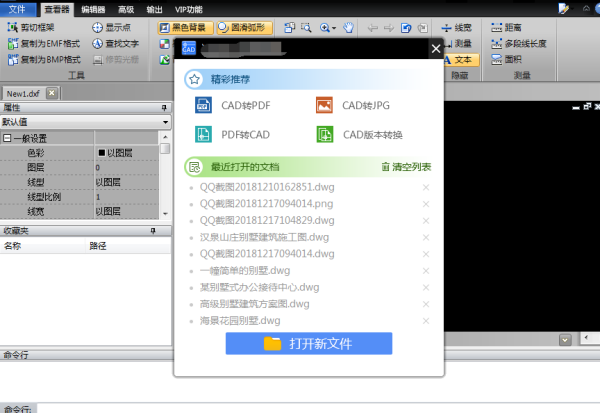Select the CAD版本转换 icon
600x413 pixels.
tap(323, 134)
